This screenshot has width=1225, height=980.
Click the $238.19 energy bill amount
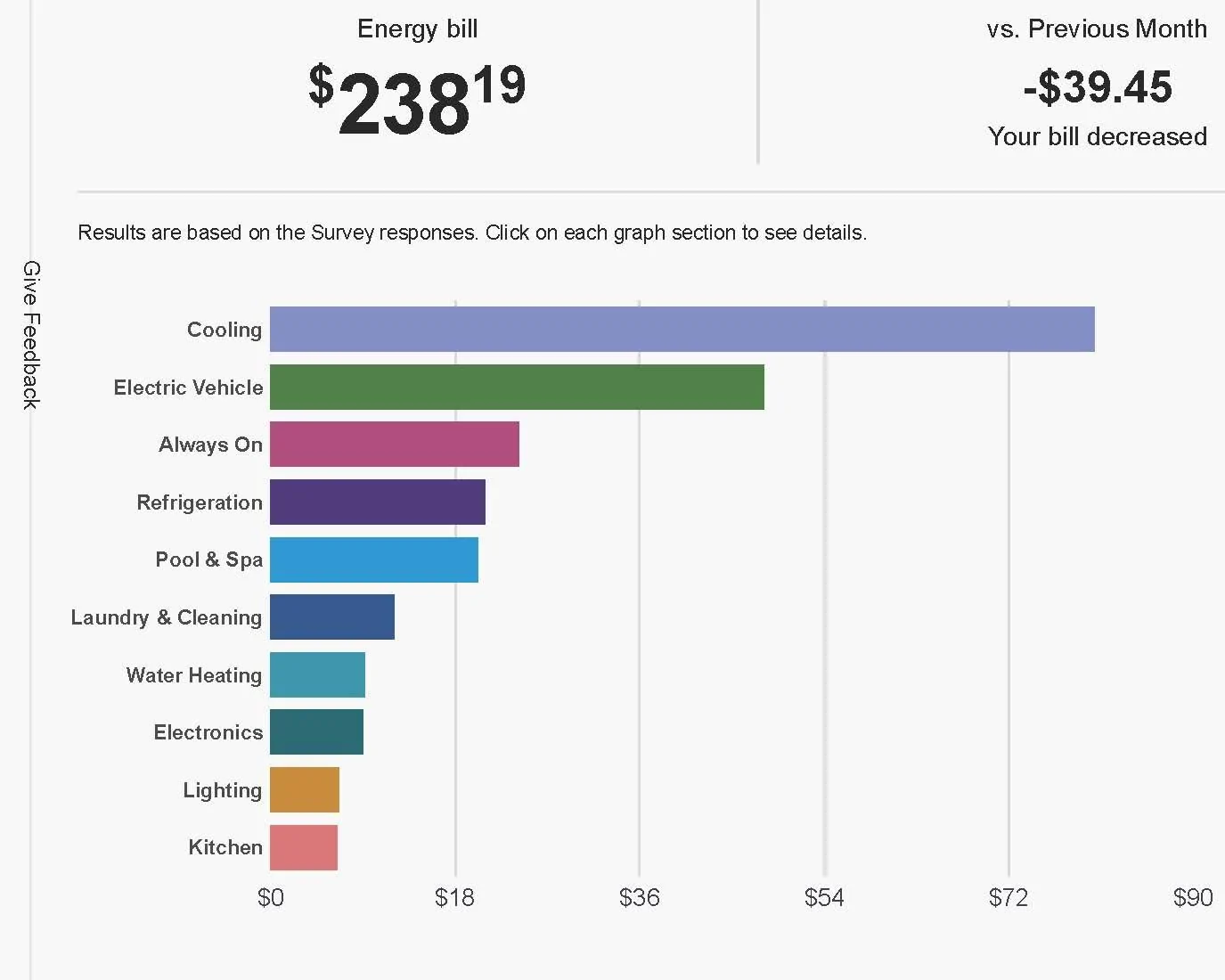417,100
